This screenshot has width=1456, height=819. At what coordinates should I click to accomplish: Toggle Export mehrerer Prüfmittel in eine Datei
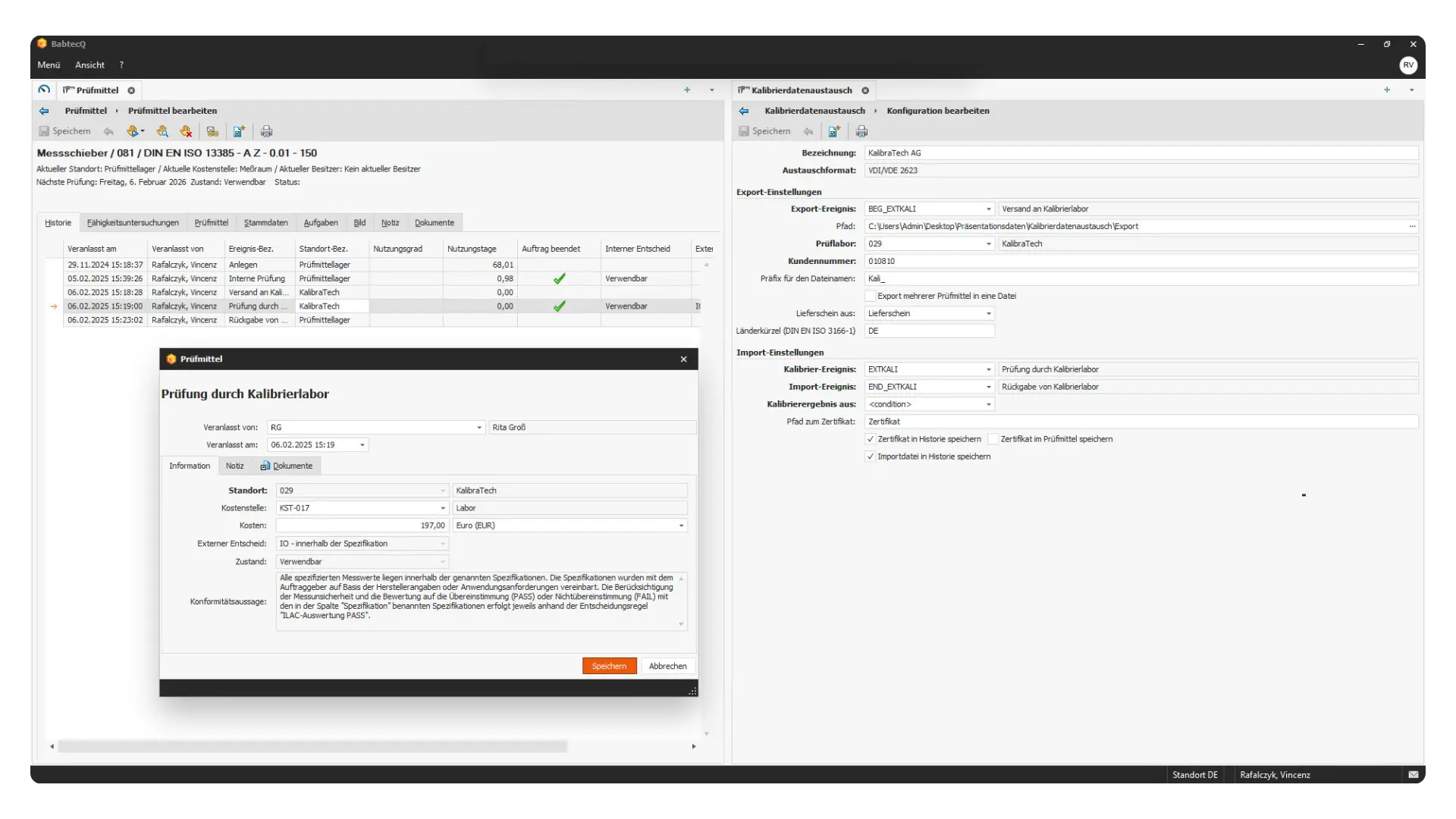click(871, 296)
